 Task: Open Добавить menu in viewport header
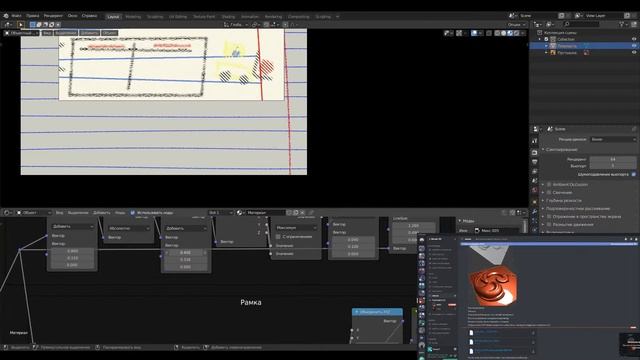tap(89, 33)
